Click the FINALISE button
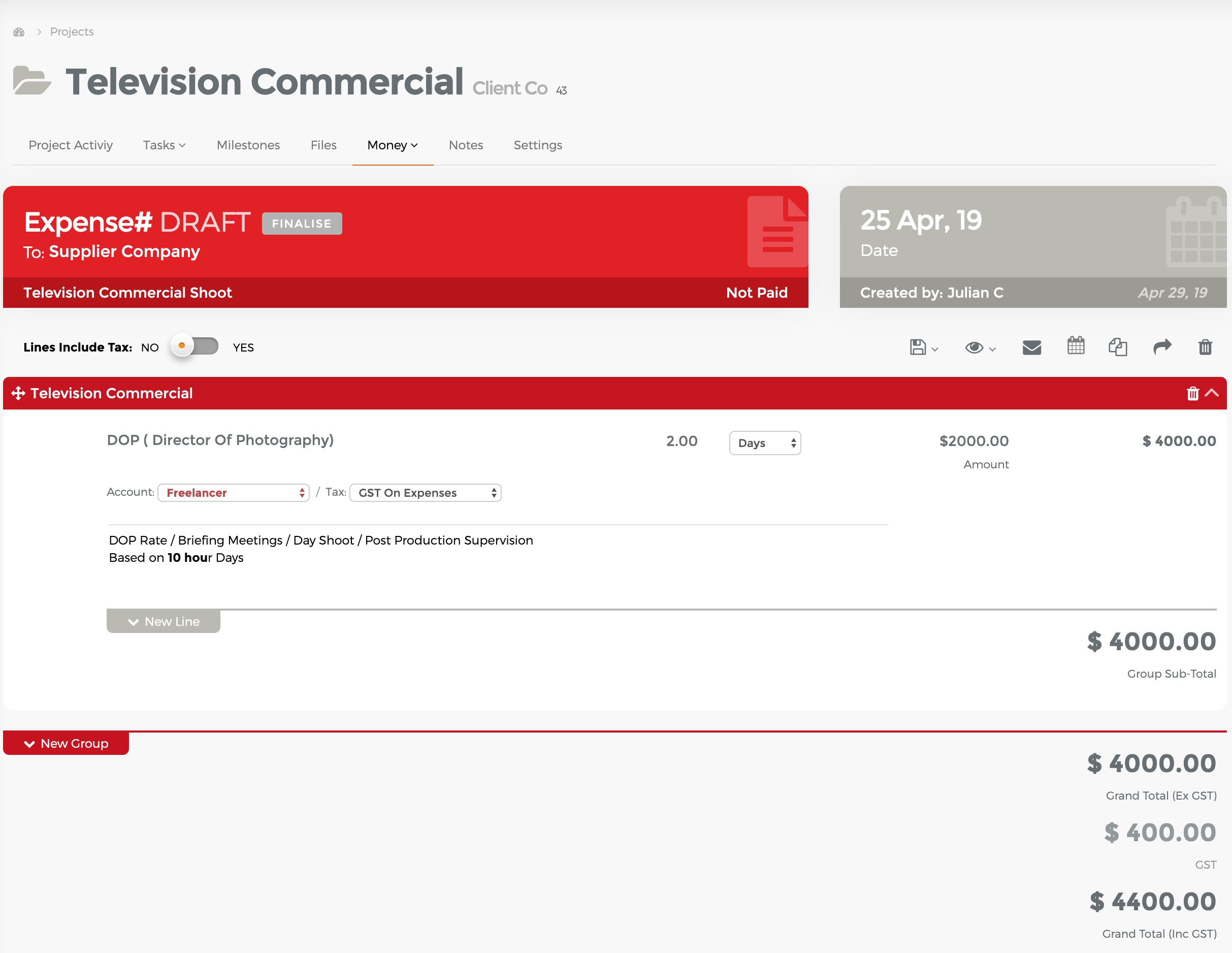Screen dimensions: 1232x953 click(302, 224)
